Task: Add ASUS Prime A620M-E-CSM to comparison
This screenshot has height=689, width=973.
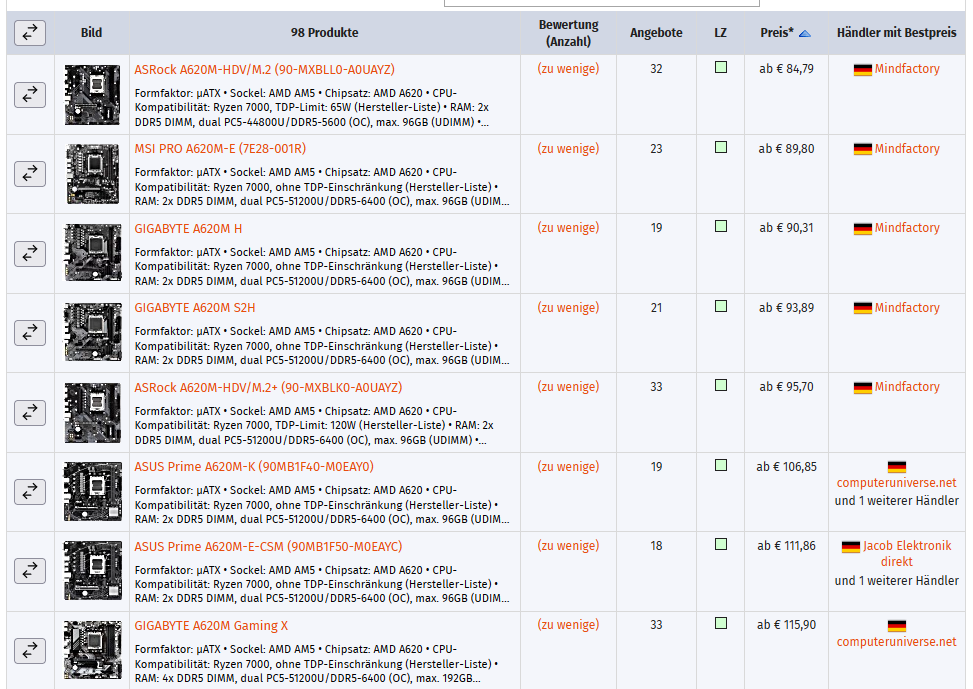Action: coord(30,571)
